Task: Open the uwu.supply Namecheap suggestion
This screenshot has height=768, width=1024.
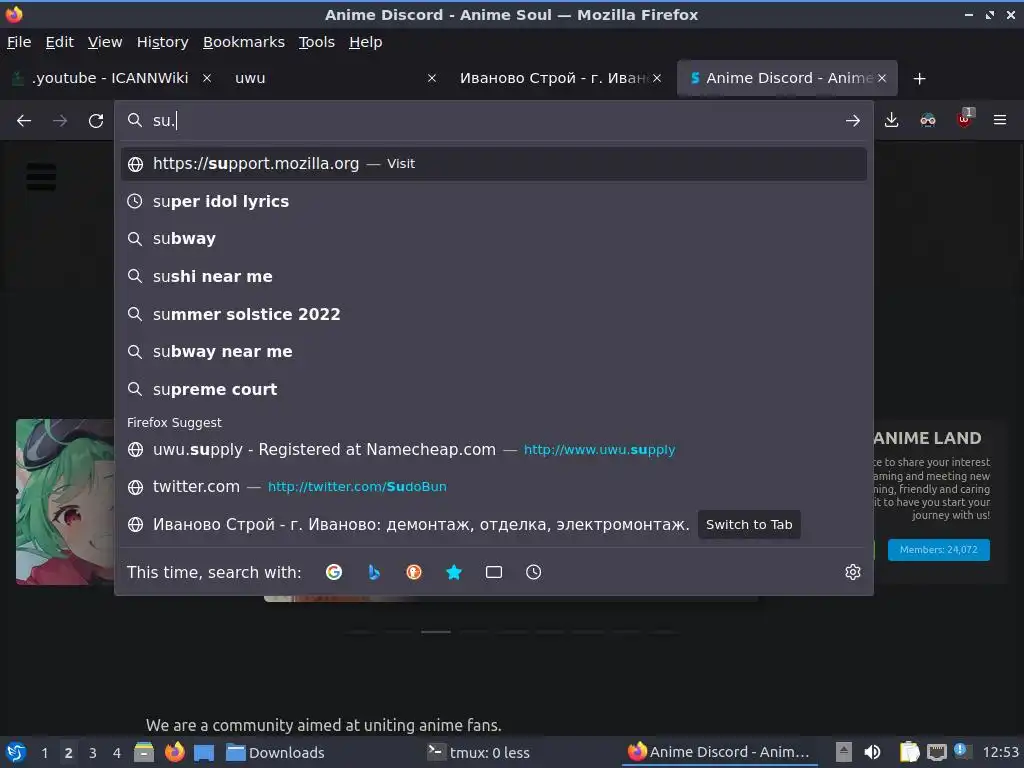Action: point(494,449)
